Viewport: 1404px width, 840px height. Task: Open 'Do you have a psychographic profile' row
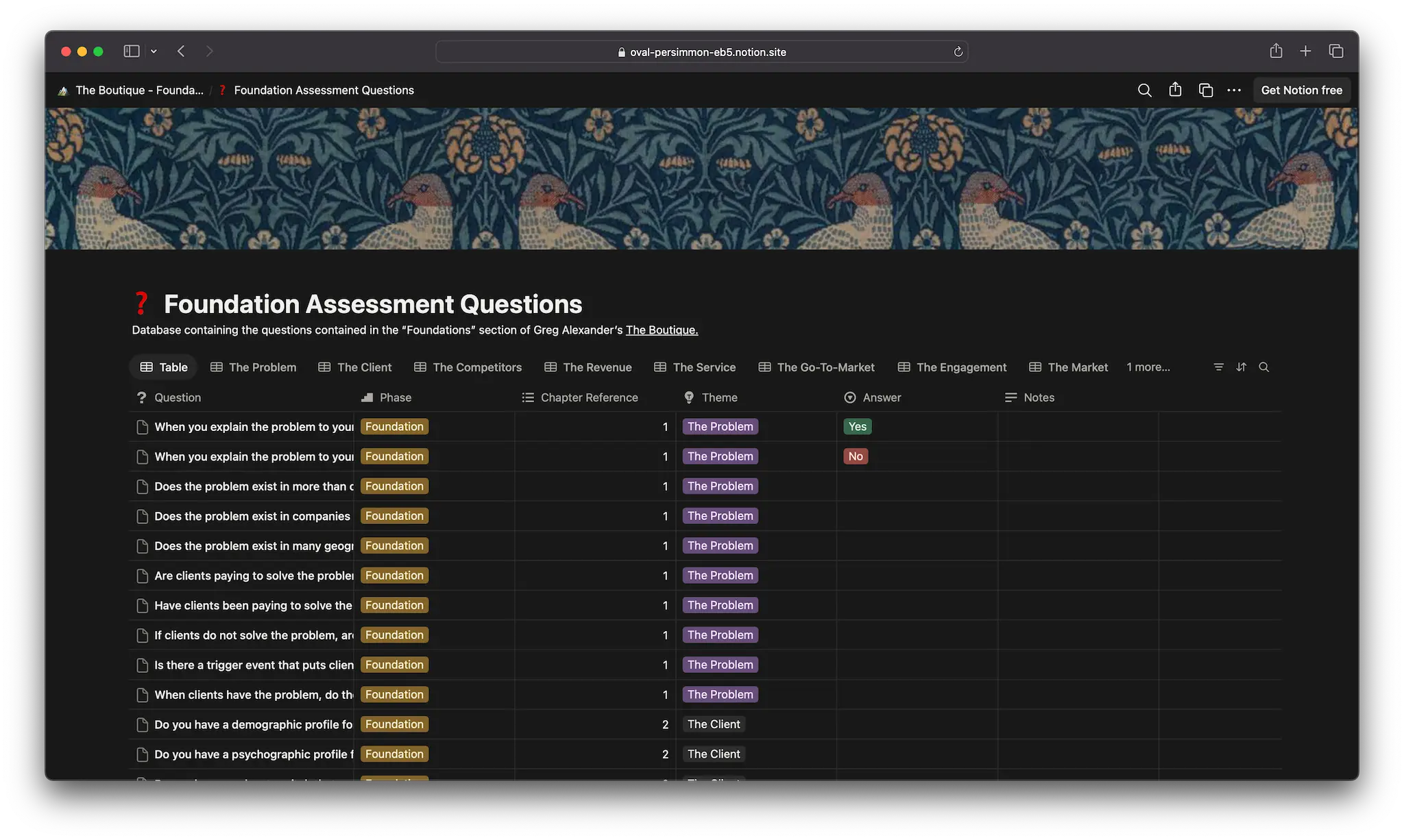(x=254, y=754)
